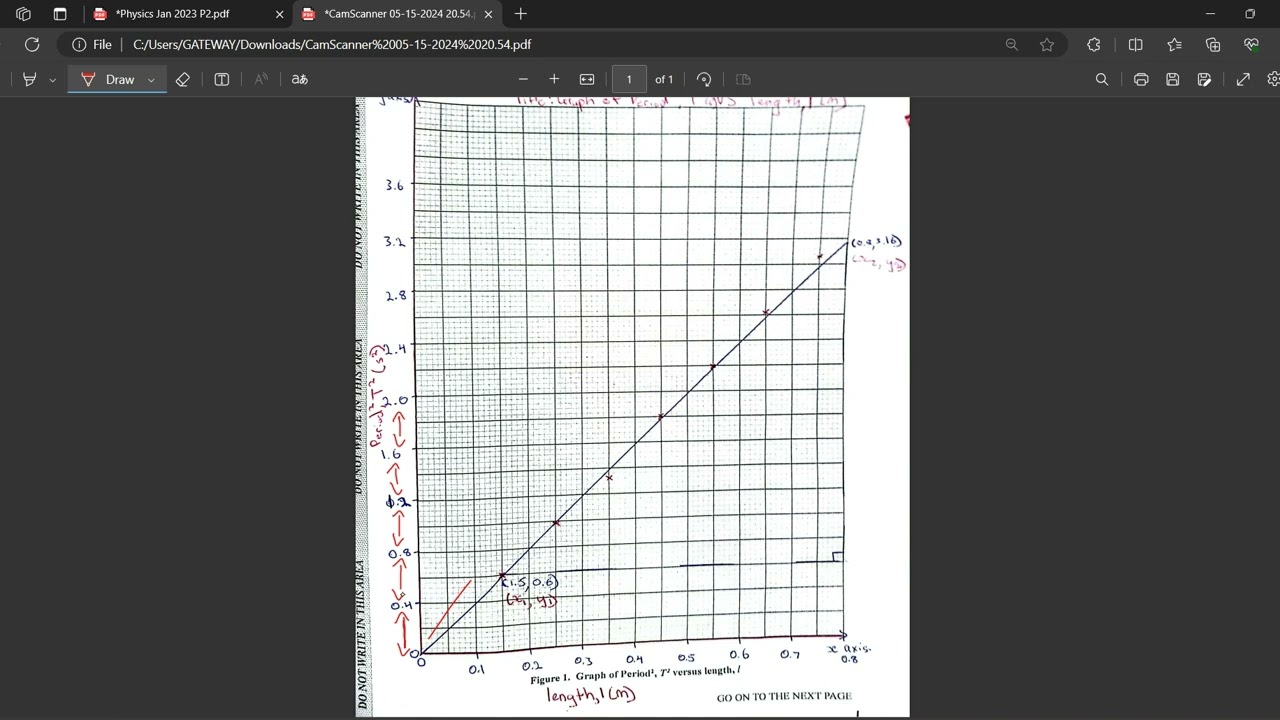Select the Highlight tool in the PDF toolbar
This screenshot has height=720, width=1280.
coord(30,79)
